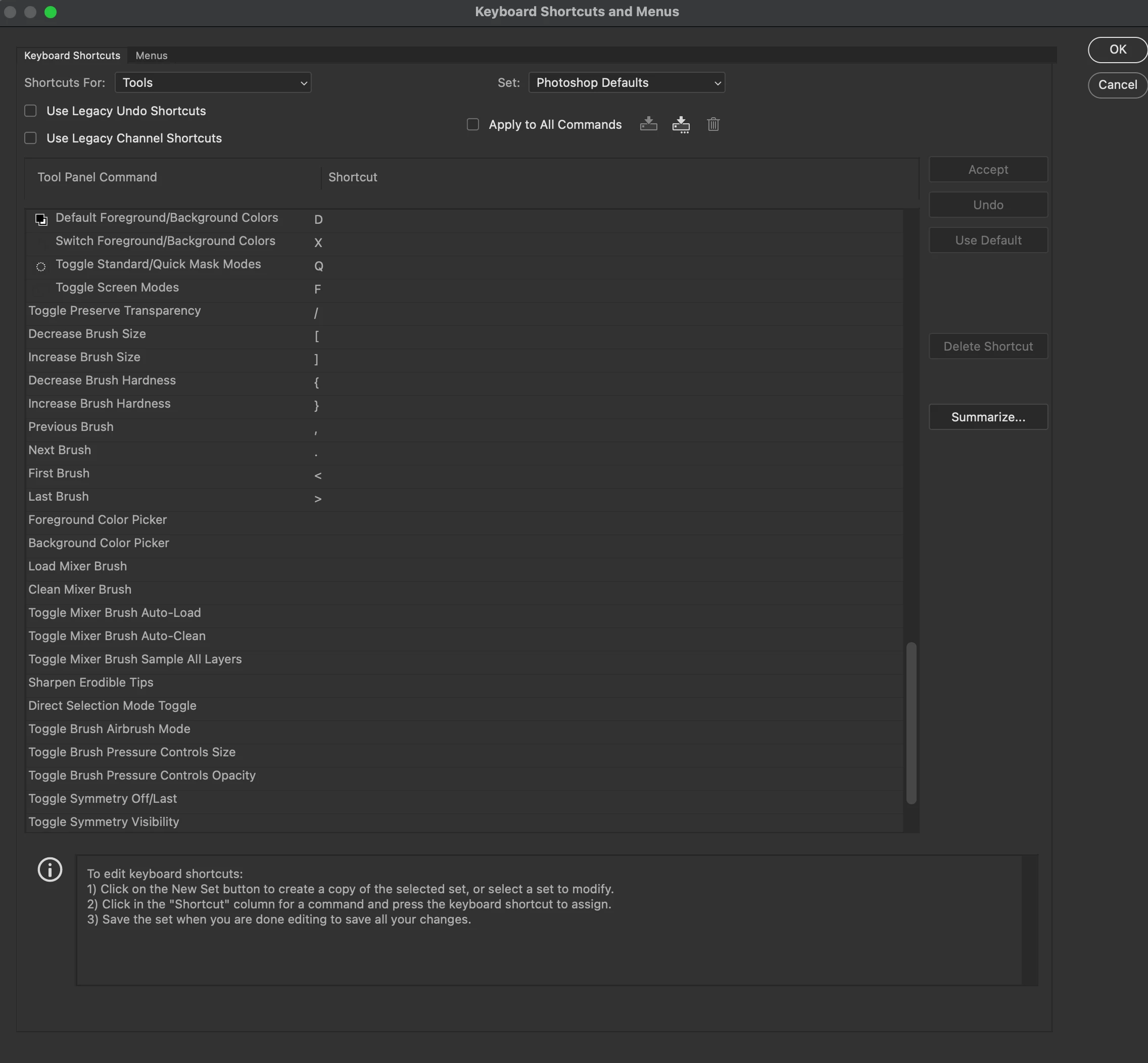Click the Cancel button
This screenshot has height=1063, width=1148.
pyautogui.click(x=1117, y=85)
